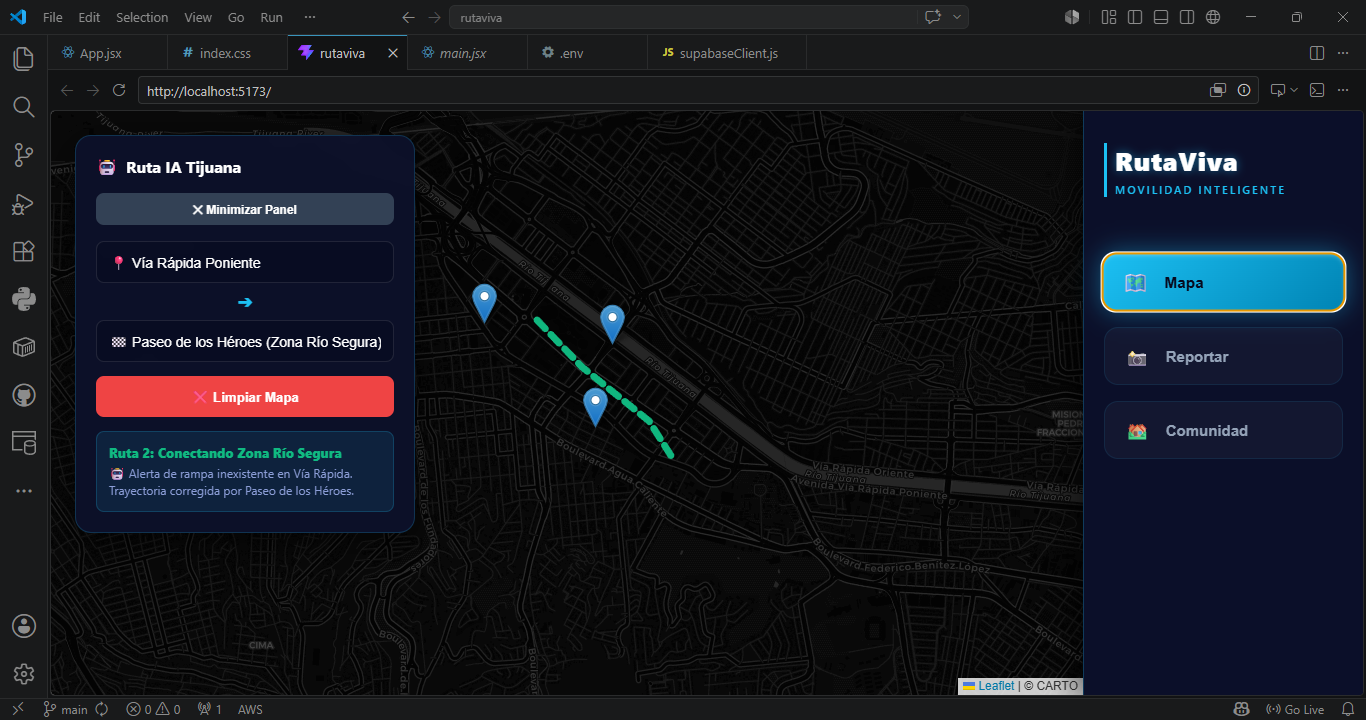Viewport: 1366px width, 720px height.
Task: Open the Containers view in the activity bar
Action: click(x=23, y=346)
